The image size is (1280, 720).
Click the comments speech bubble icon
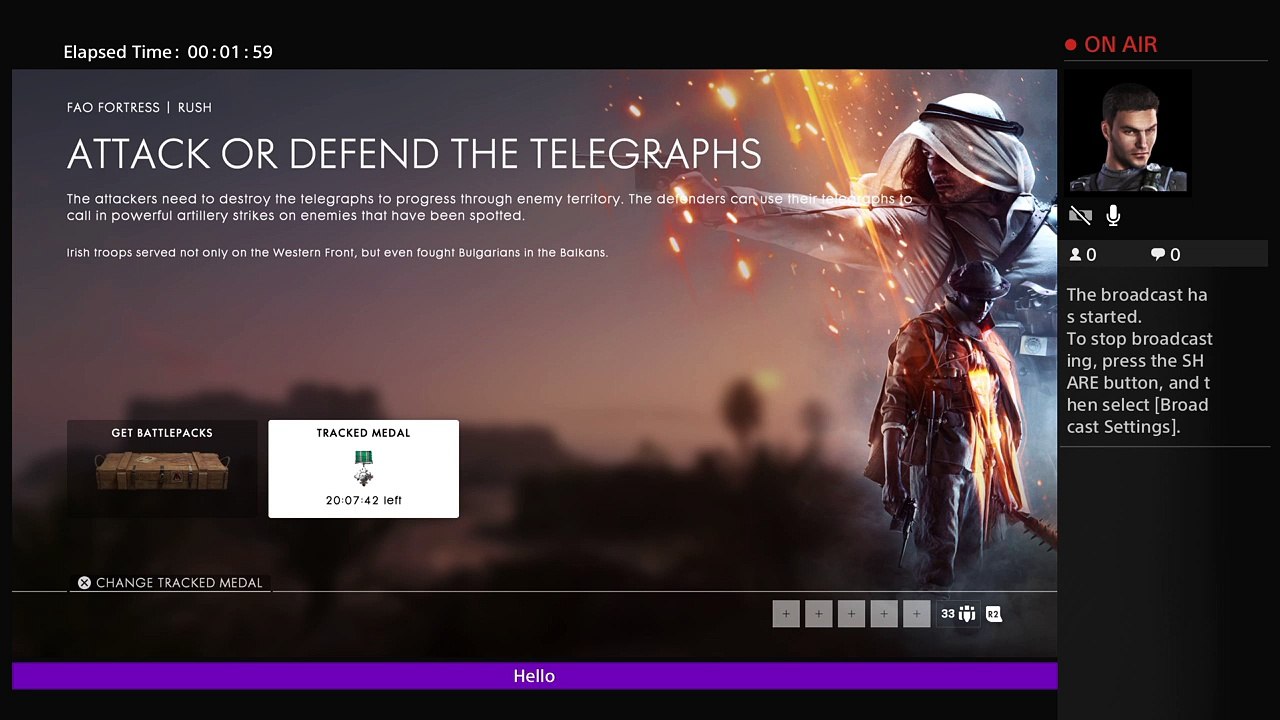point(1158,255)
